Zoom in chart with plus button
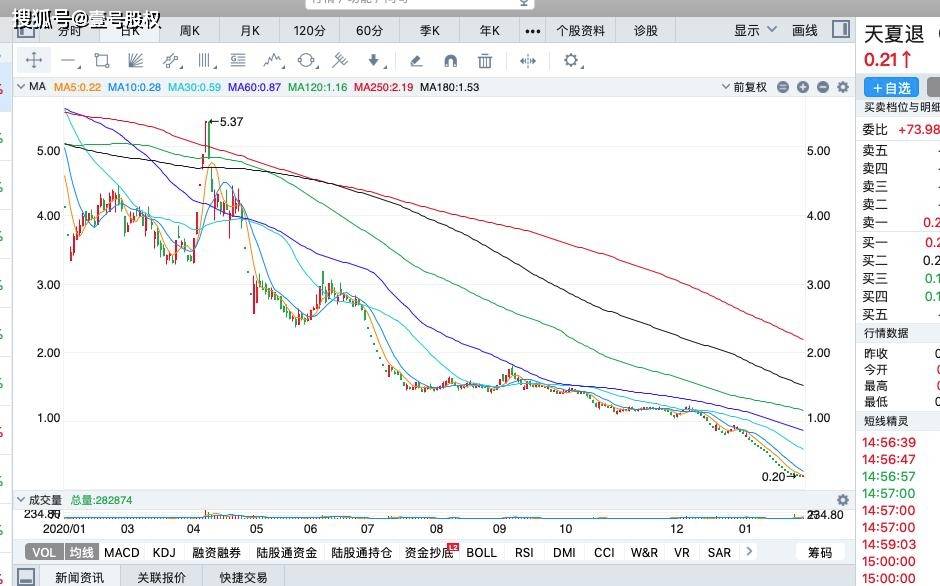The image size is (940, 586). click(802, 87)
